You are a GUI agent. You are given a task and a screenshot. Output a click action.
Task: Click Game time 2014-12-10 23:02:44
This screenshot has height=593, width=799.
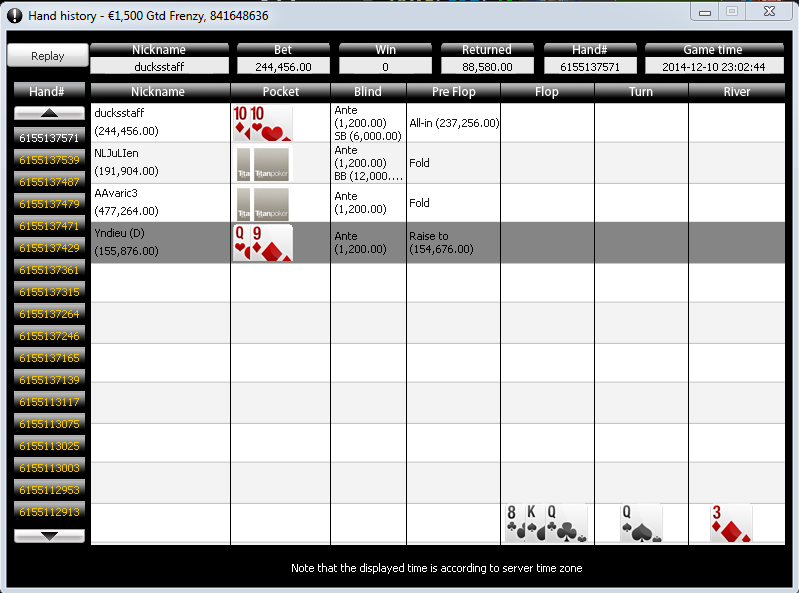coord(714,67)
